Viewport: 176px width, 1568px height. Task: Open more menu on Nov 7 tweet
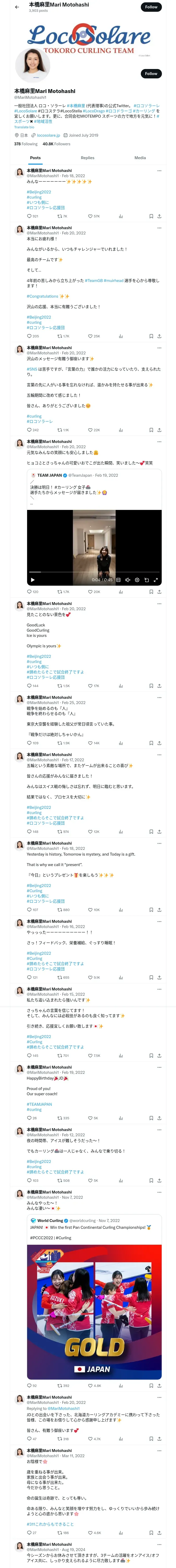point(159,1192)
